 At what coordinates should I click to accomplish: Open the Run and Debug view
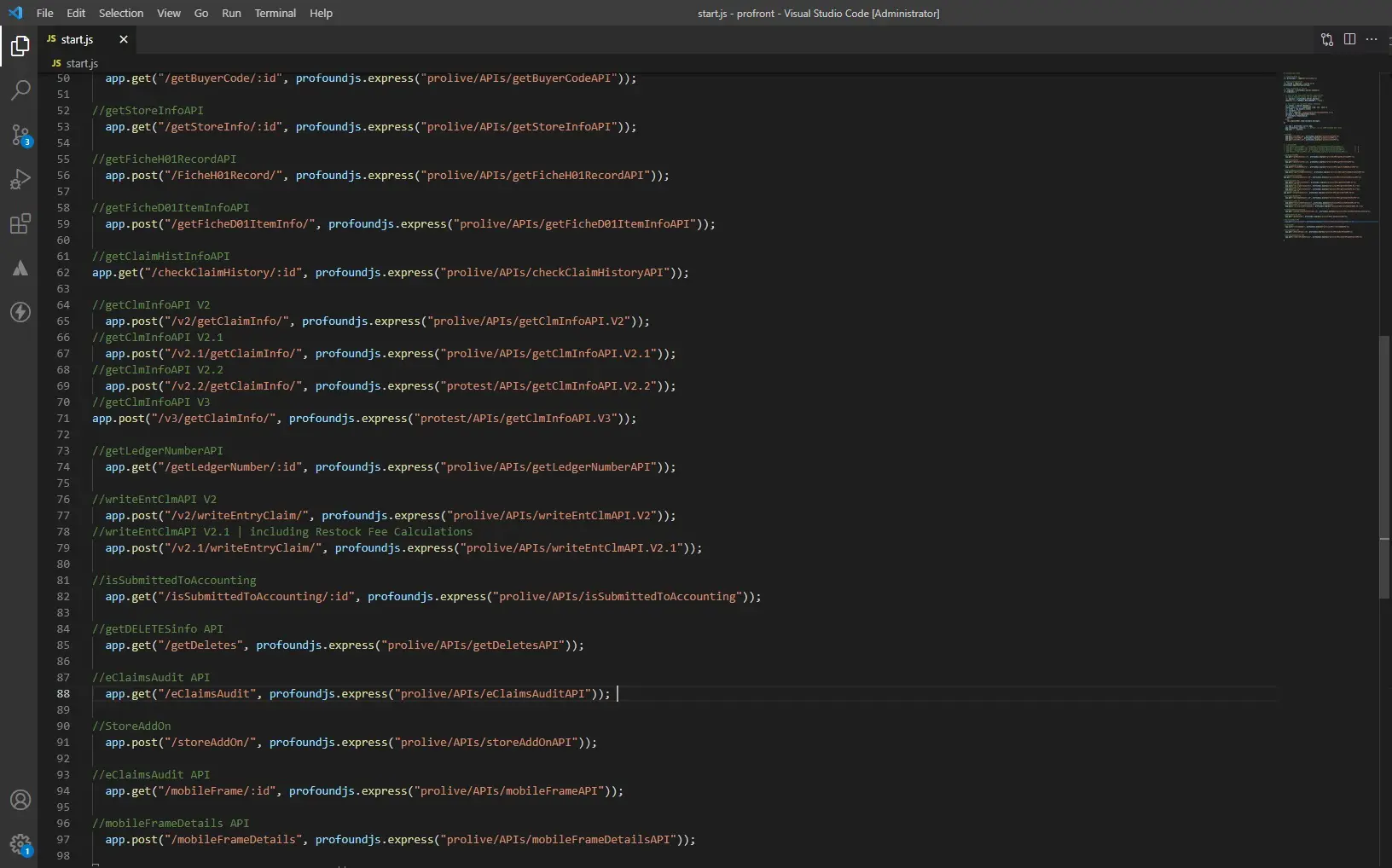click(20, 179)
